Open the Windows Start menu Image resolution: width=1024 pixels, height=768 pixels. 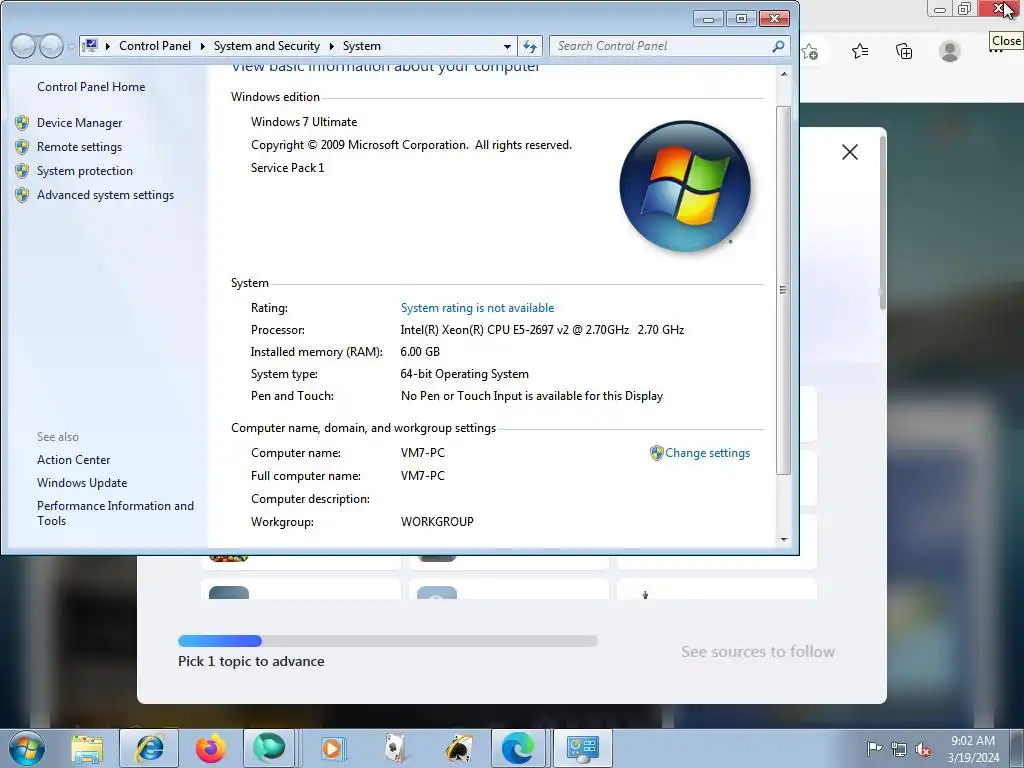(27, 748)
